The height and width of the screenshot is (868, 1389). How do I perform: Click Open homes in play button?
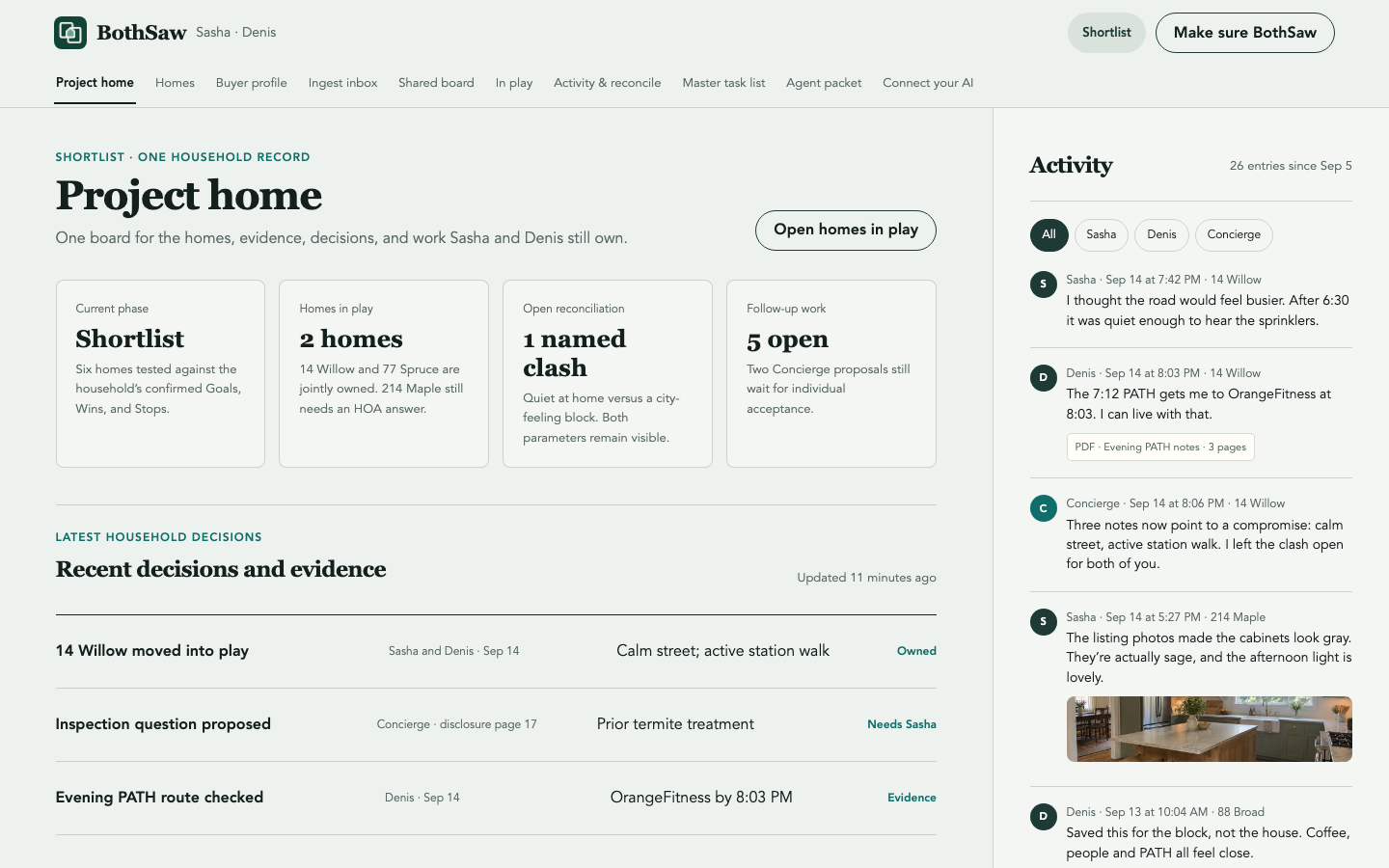point(846,230)
